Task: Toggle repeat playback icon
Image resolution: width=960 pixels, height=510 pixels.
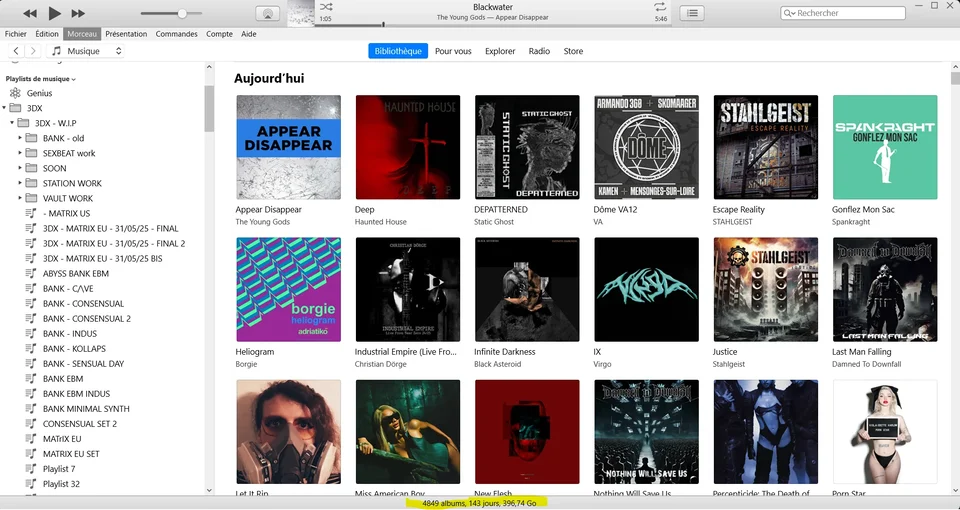Action: coord(660,7)
